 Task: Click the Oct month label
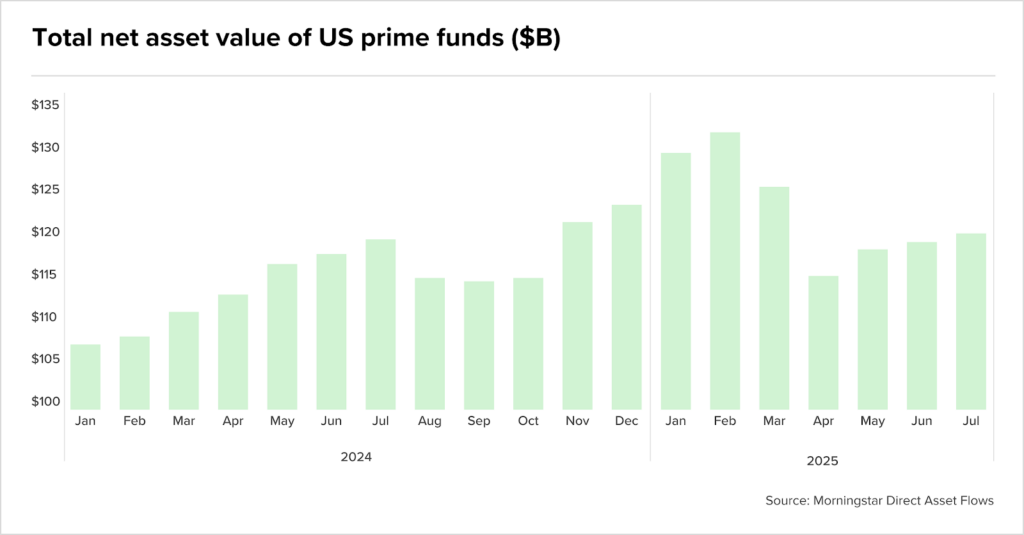point(528,421)
